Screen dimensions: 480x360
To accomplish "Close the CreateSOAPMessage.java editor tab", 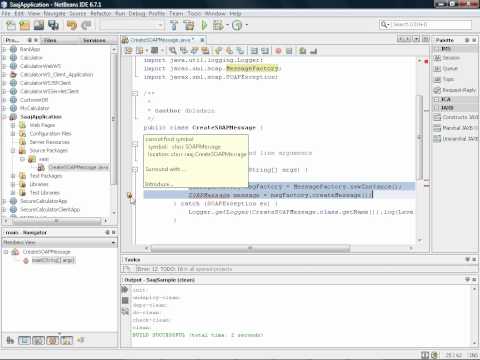I will point(202,40).
